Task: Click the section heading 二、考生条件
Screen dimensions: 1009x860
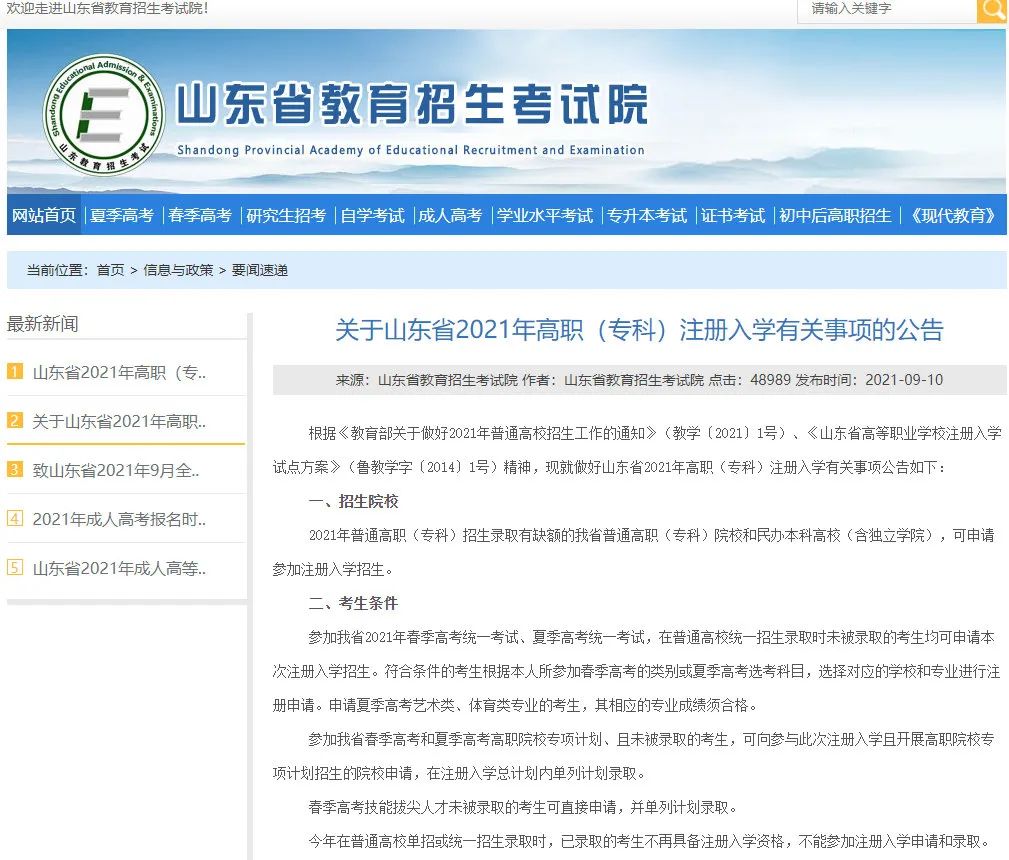Action: [353, 603]
